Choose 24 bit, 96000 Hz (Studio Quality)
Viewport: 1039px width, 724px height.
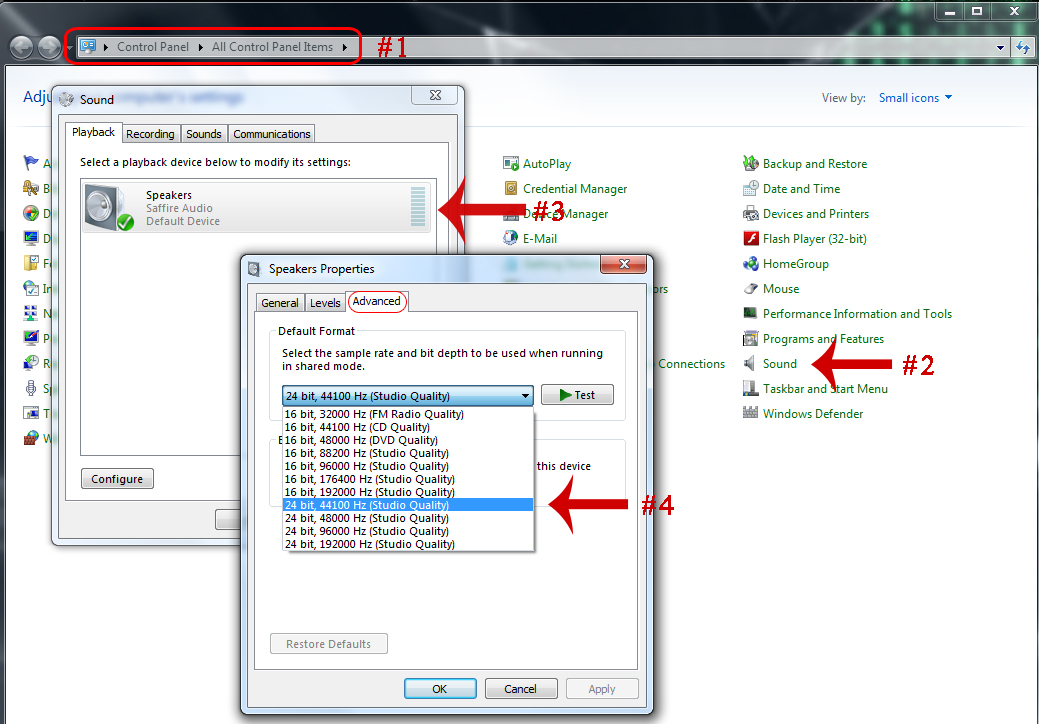pos(408,531)
